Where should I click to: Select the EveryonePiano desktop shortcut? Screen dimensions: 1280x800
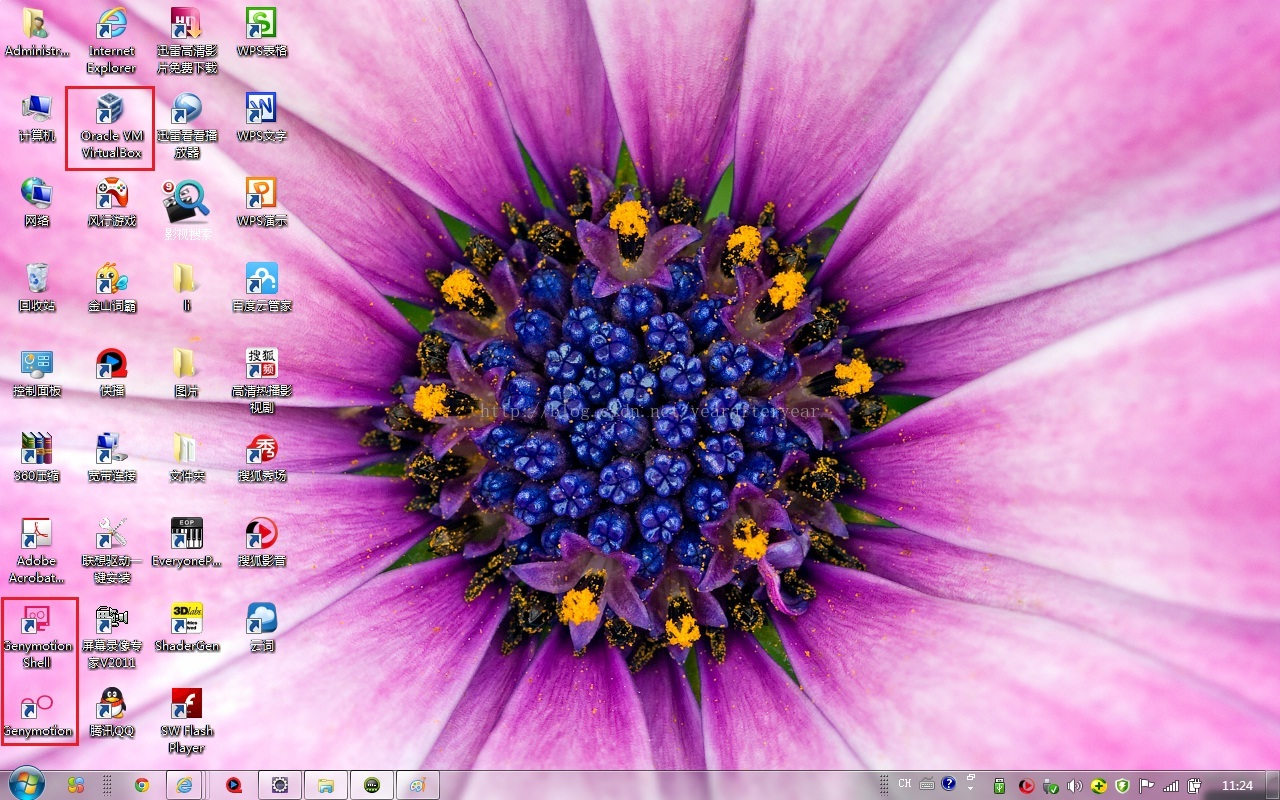(187, 543)
